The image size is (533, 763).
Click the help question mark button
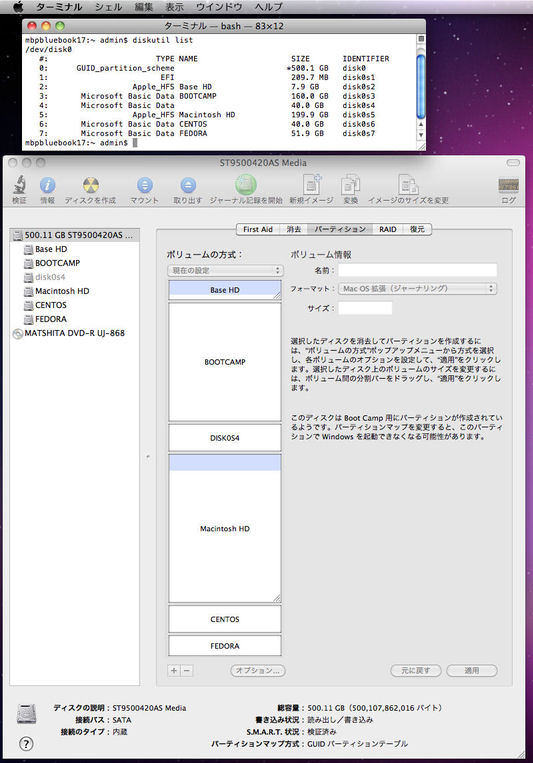26,744
